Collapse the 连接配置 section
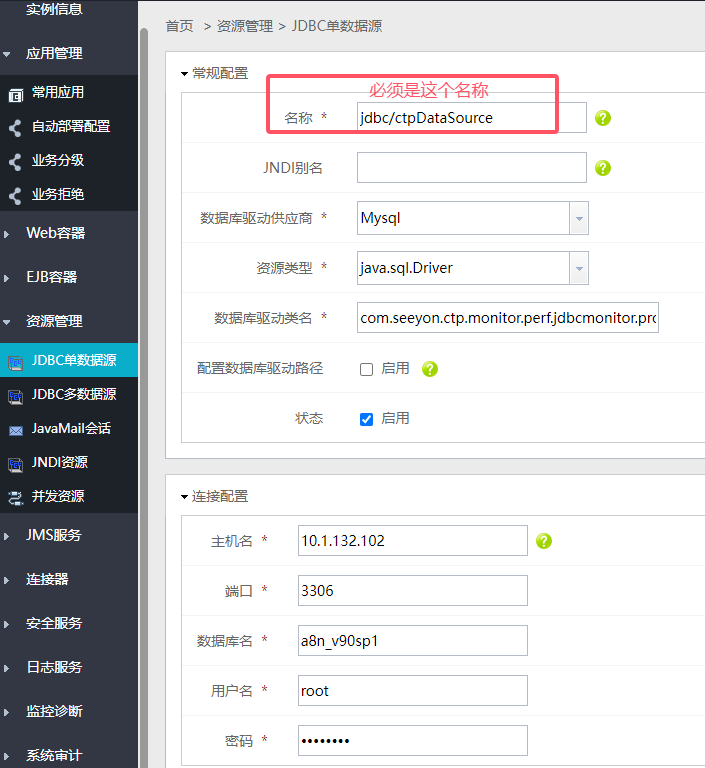 184,497
